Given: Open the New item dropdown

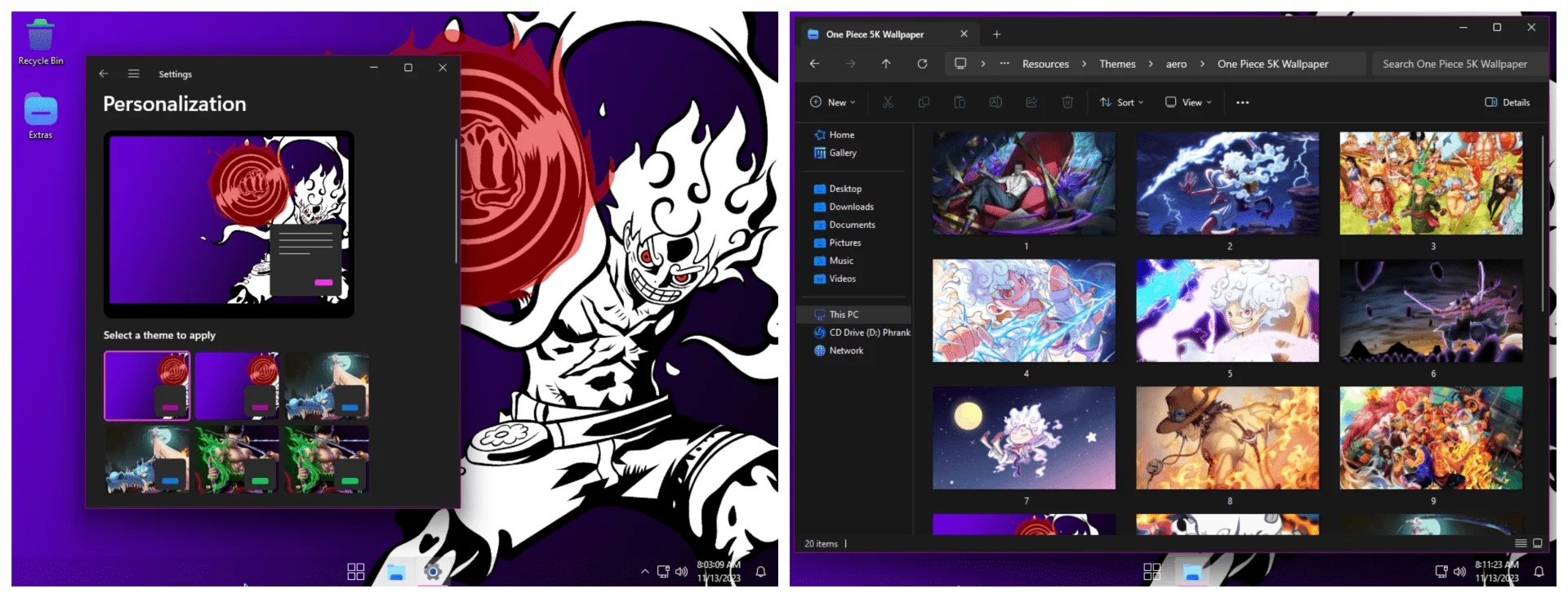Looking at the screenshot, I should [x=832, y=102].
